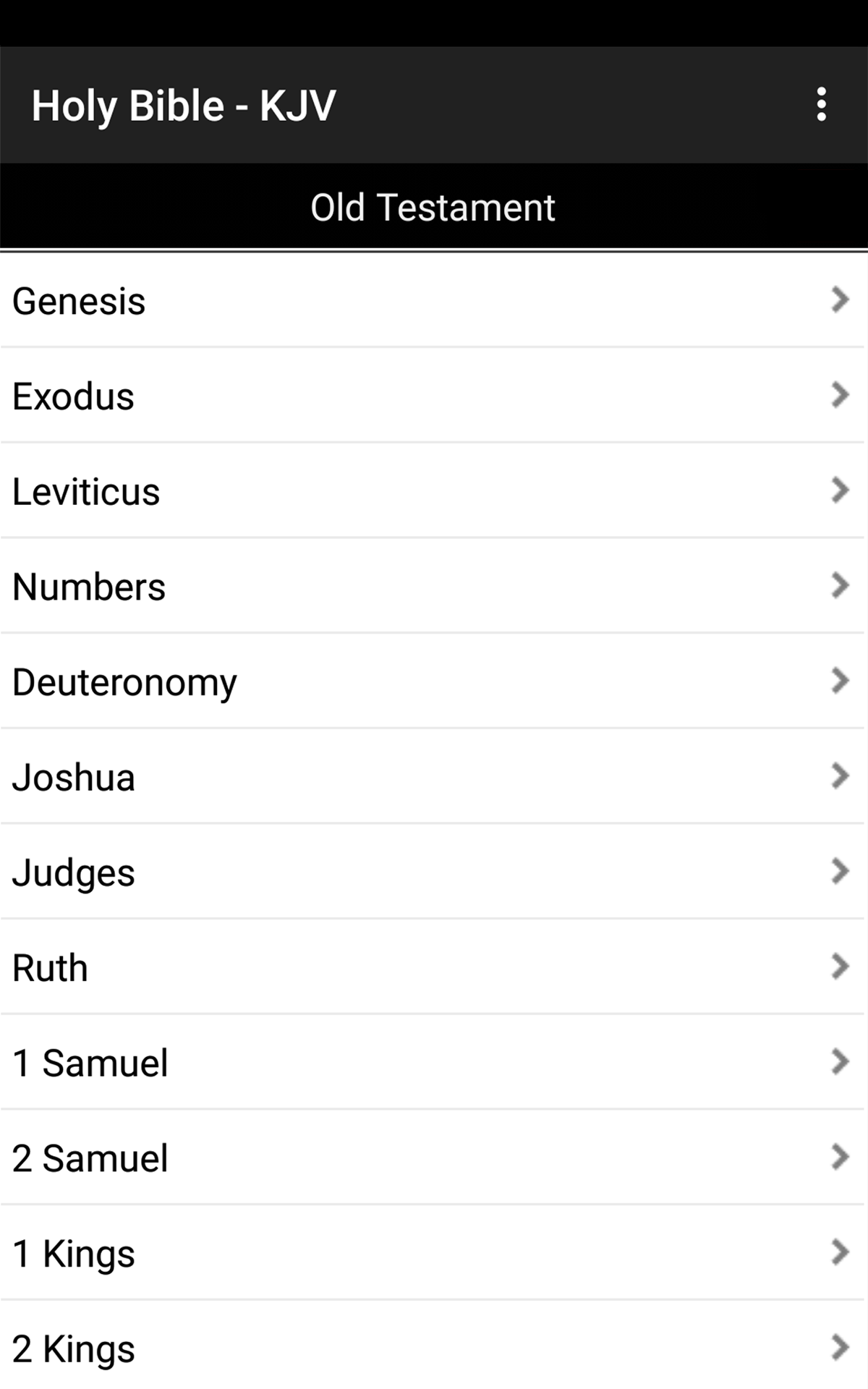Open the Leviticus book entry
Viewport: 868px width, 1389px height.
point(86,492)
